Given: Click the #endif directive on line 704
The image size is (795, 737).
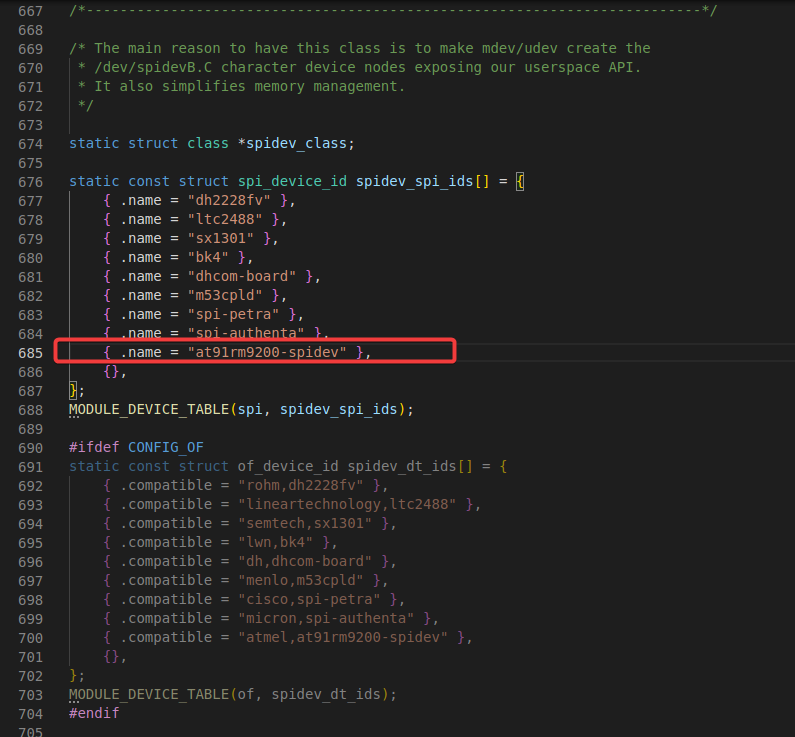Looking at the screenshot, I should [x=94, y=713].
